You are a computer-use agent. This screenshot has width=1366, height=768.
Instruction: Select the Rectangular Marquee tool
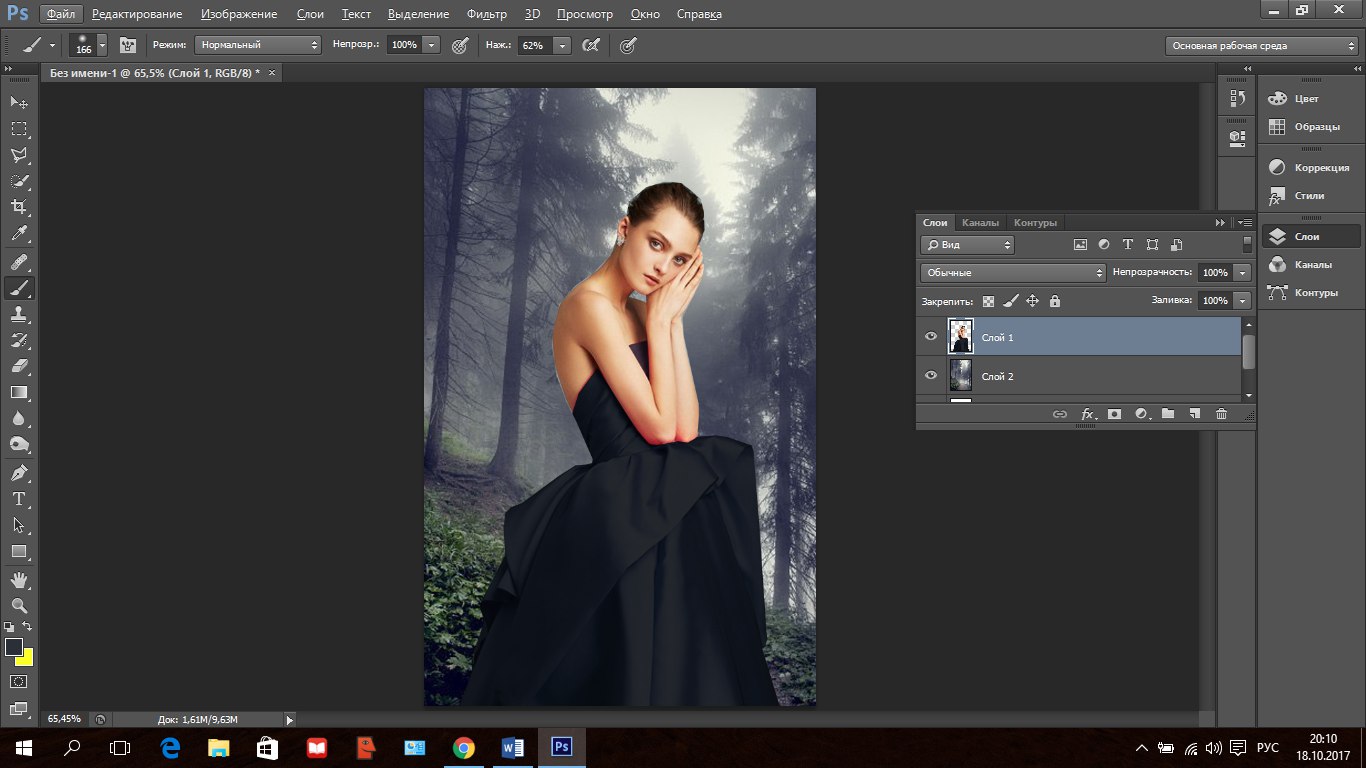pos(19,129)
